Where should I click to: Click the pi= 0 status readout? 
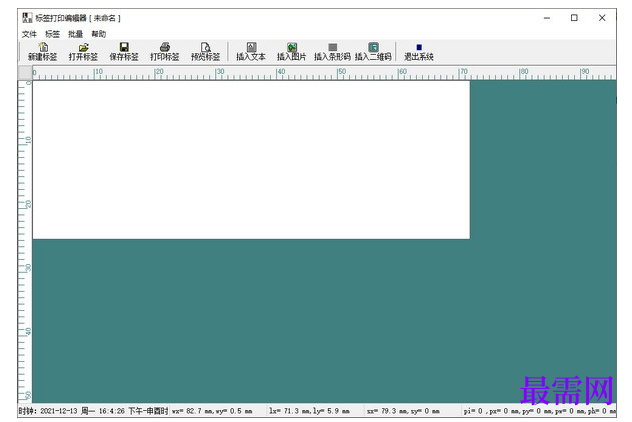539,411
